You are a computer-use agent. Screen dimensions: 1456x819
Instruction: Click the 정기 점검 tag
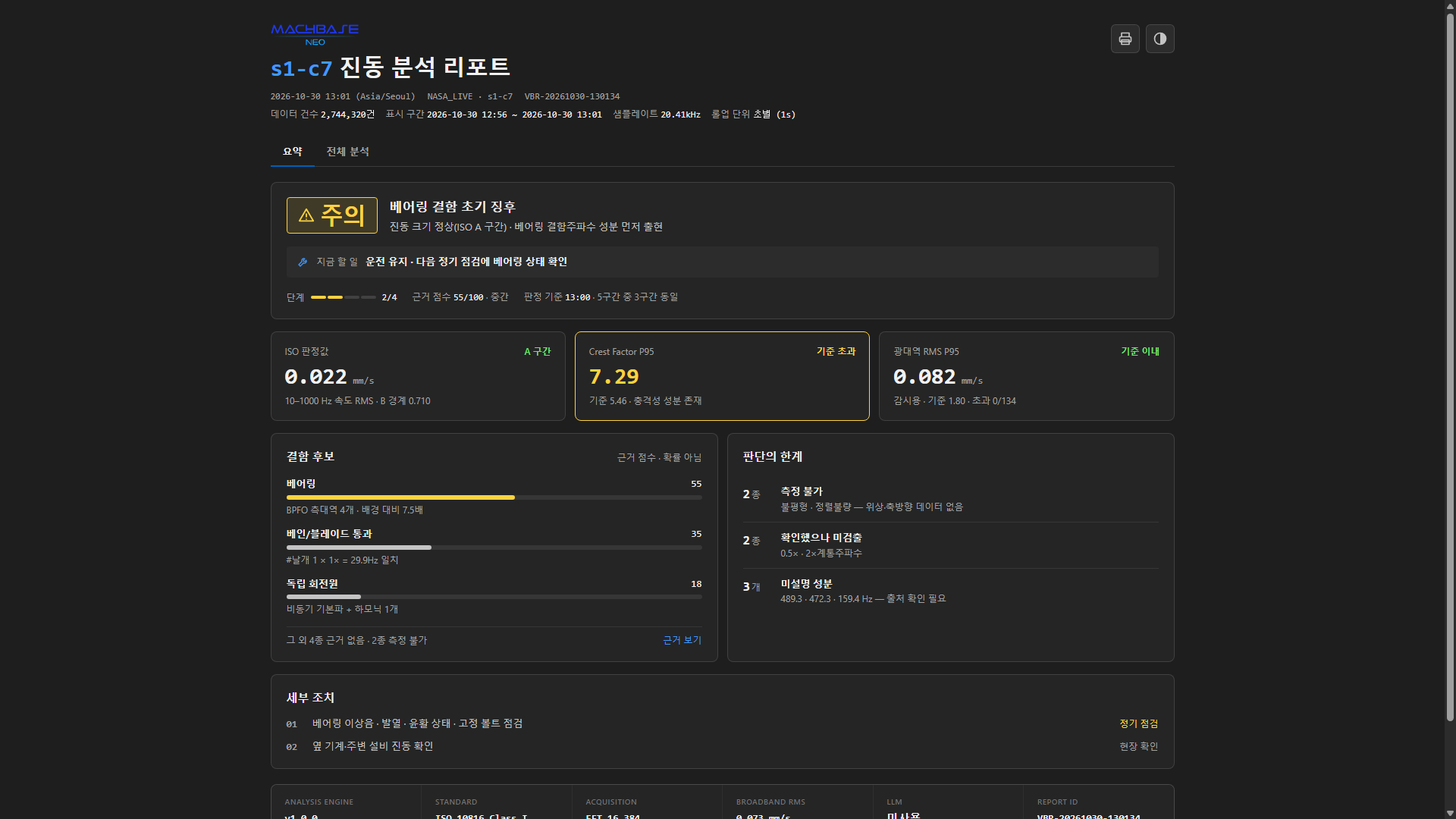pos(1138,723)
